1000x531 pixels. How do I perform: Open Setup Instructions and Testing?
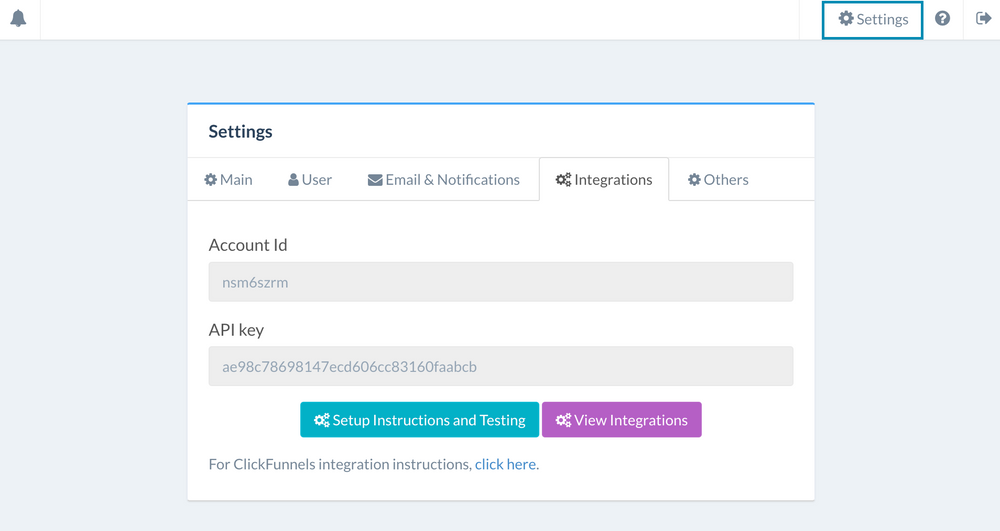[420, 419]
